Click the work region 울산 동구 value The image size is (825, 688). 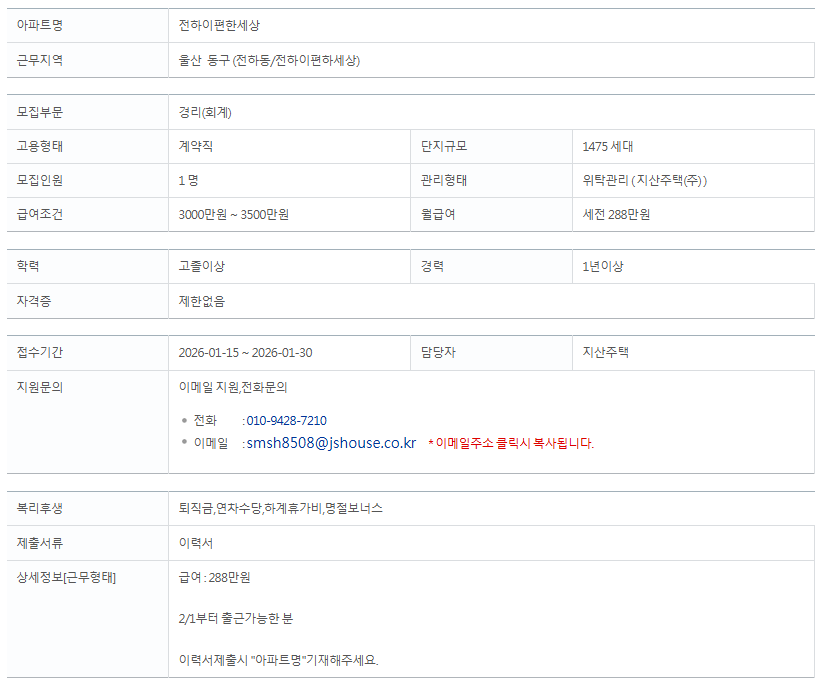[269, 60]
